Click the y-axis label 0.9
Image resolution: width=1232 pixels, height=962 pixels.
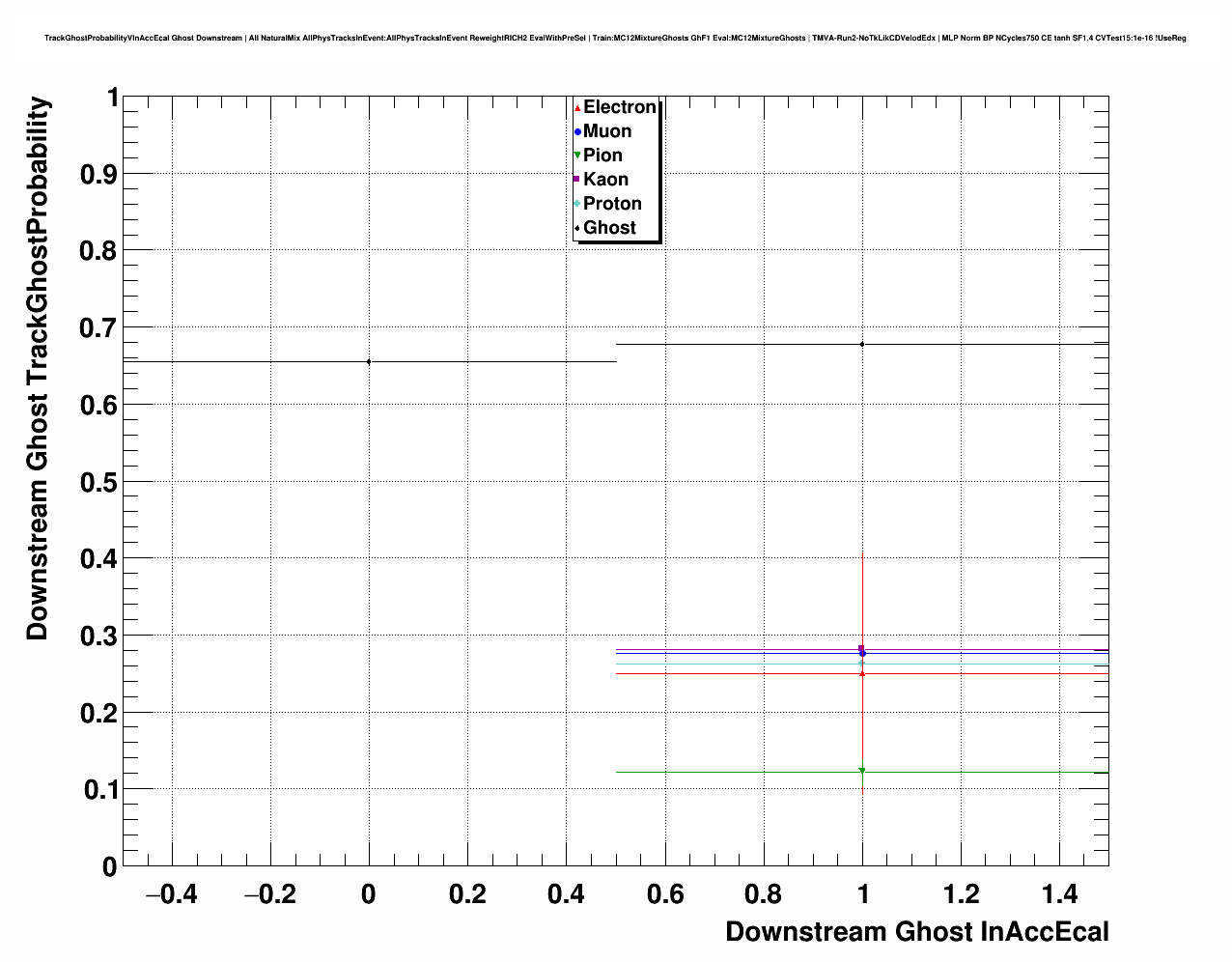[99, 175]
